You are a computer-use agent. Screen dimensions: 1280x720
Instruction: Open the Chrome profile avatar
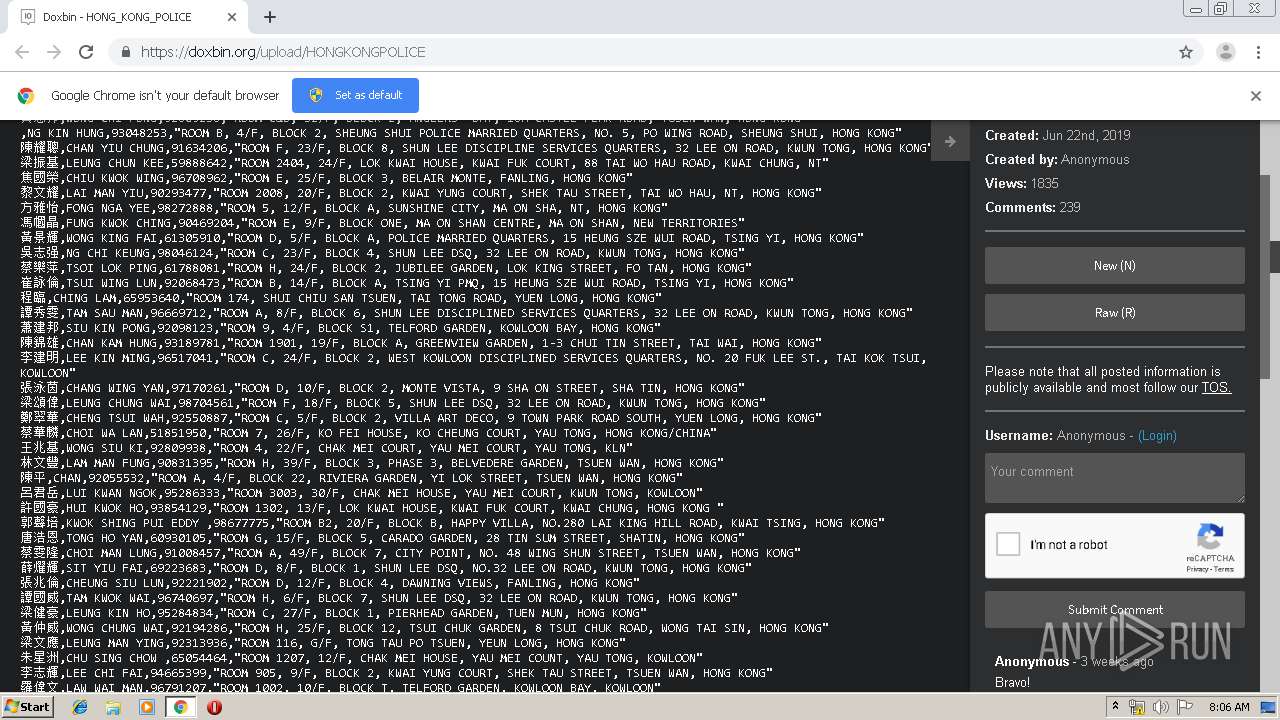(x=1226, y=52)
